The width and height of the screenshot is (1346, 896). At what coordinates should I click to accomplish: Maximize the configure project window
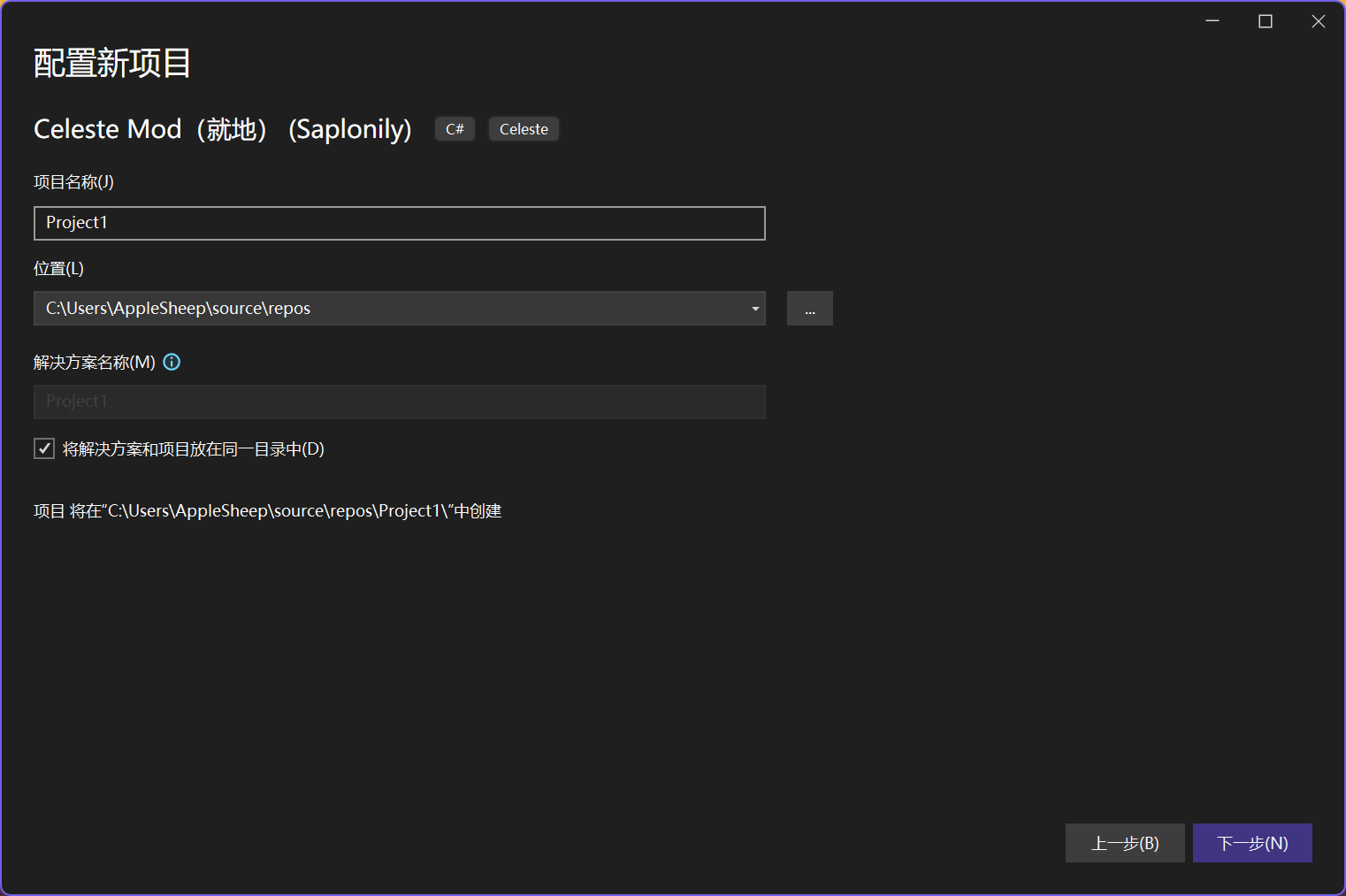1266,21
